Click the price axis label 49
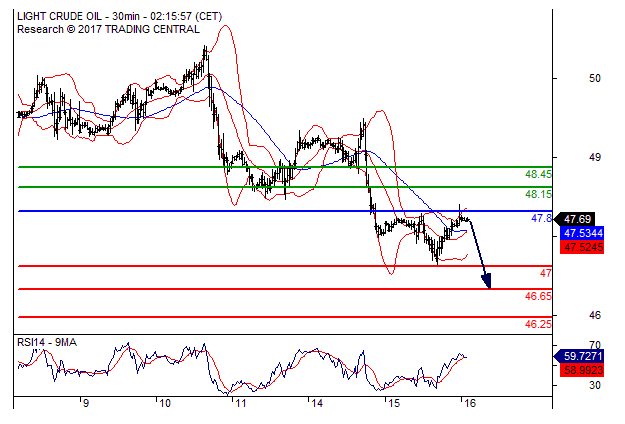 594,157
